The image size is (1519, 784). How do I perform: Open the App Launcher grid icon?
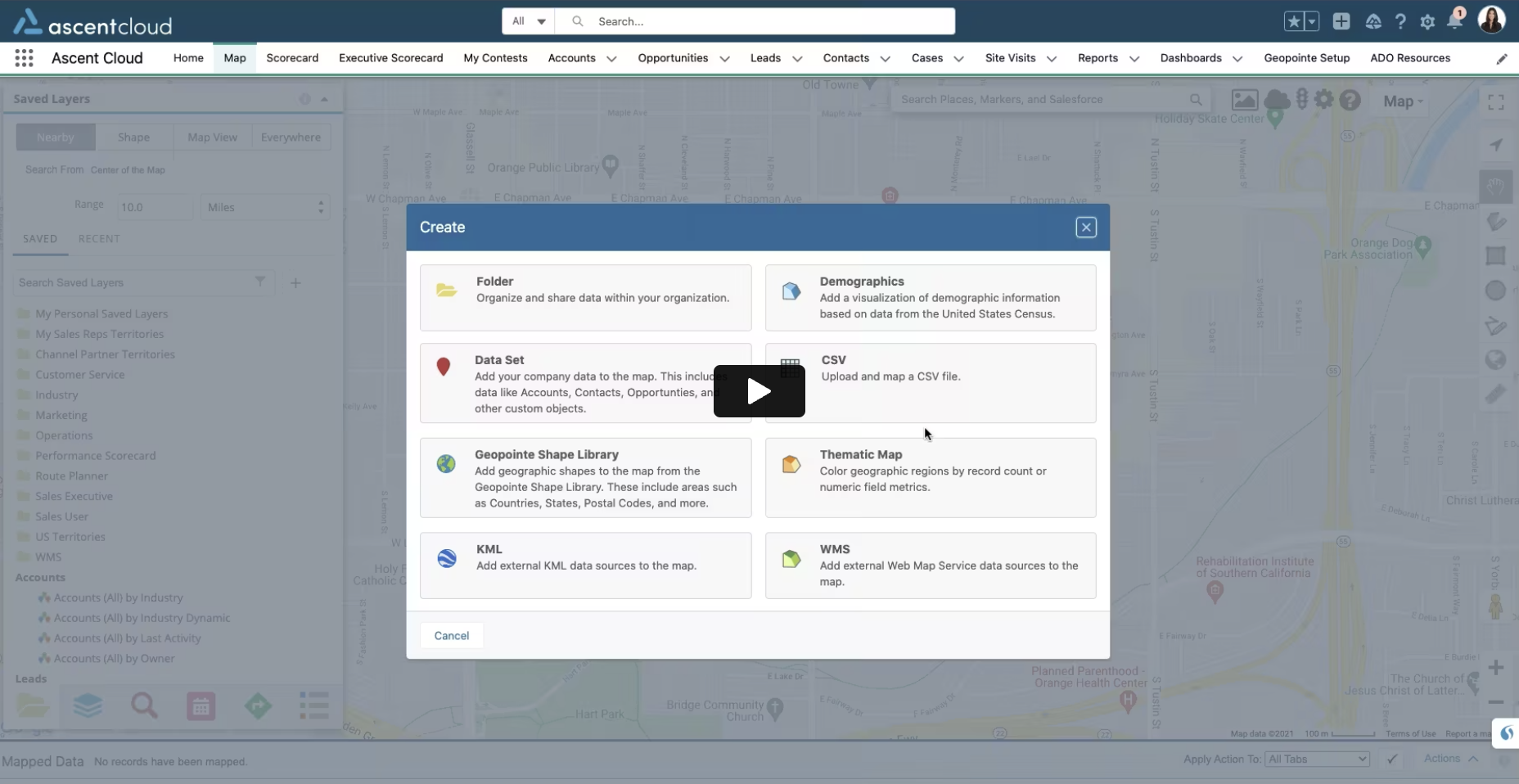[24, 58]
